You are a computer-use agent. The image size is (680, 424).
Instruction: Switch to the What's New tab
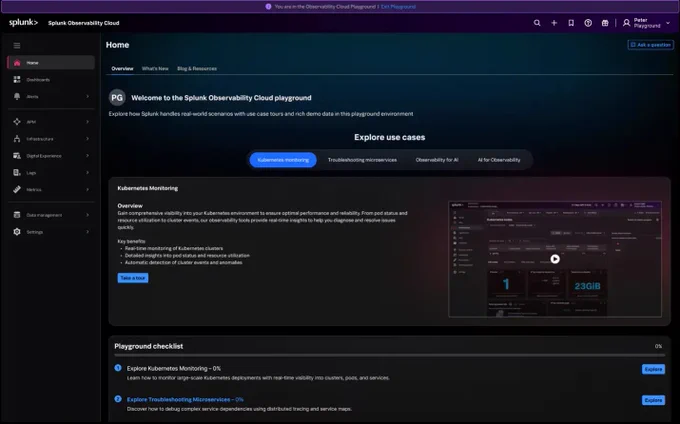155,68
